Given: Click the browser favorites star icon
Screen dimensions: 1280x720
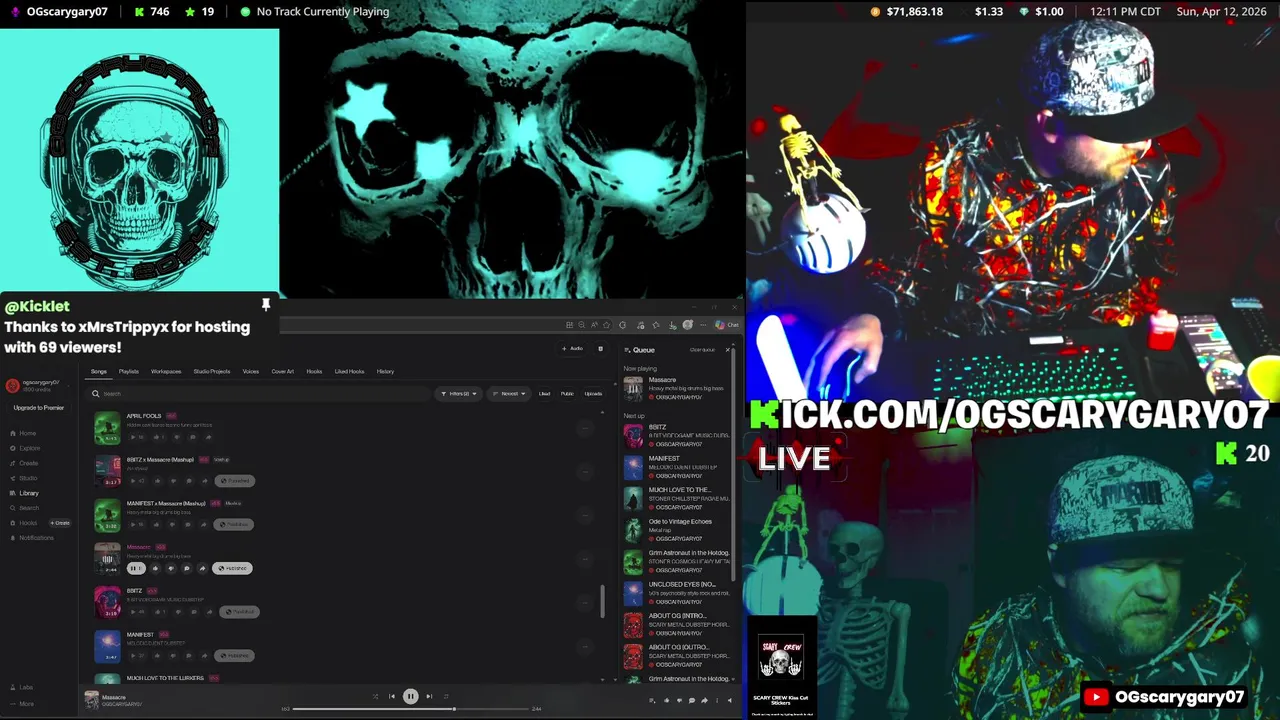Looking at the screenshot, I should (x=606, y=325).
